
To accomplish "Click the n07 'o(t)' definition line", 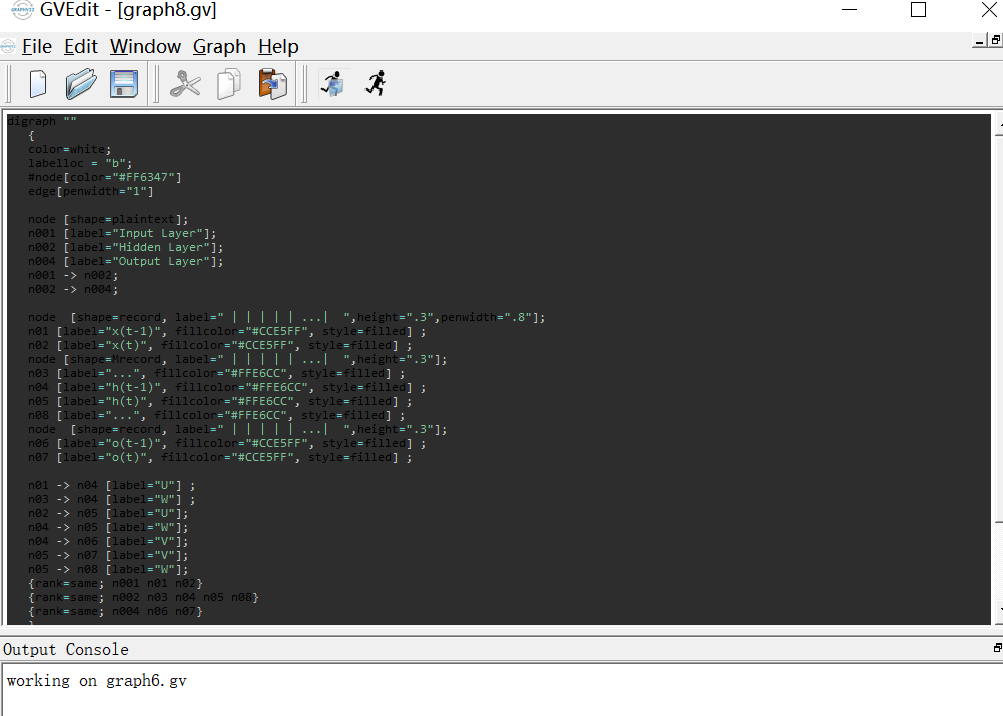I will pos(220,457).
